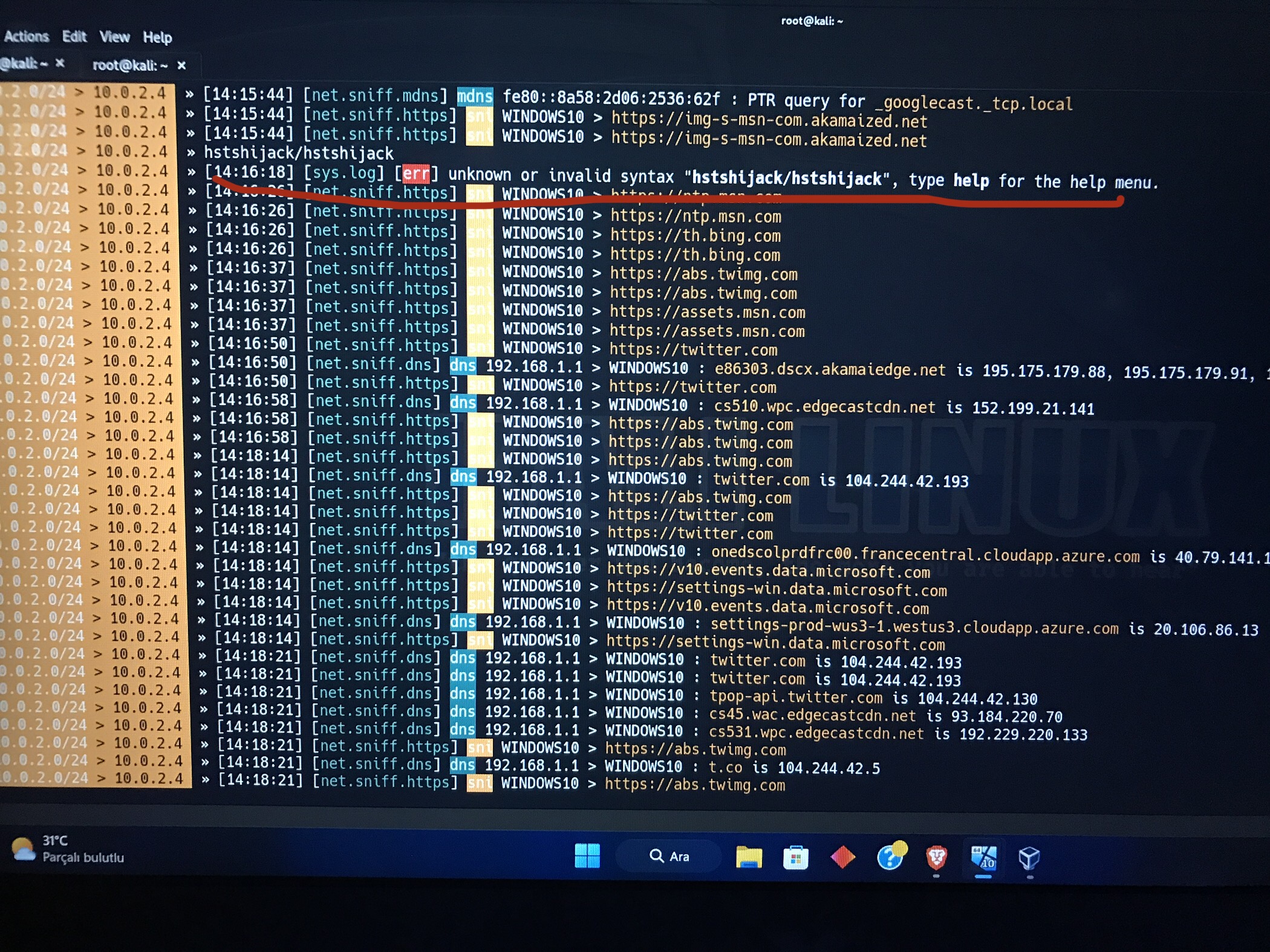Open the Windows Start menu

coord(587,856)
